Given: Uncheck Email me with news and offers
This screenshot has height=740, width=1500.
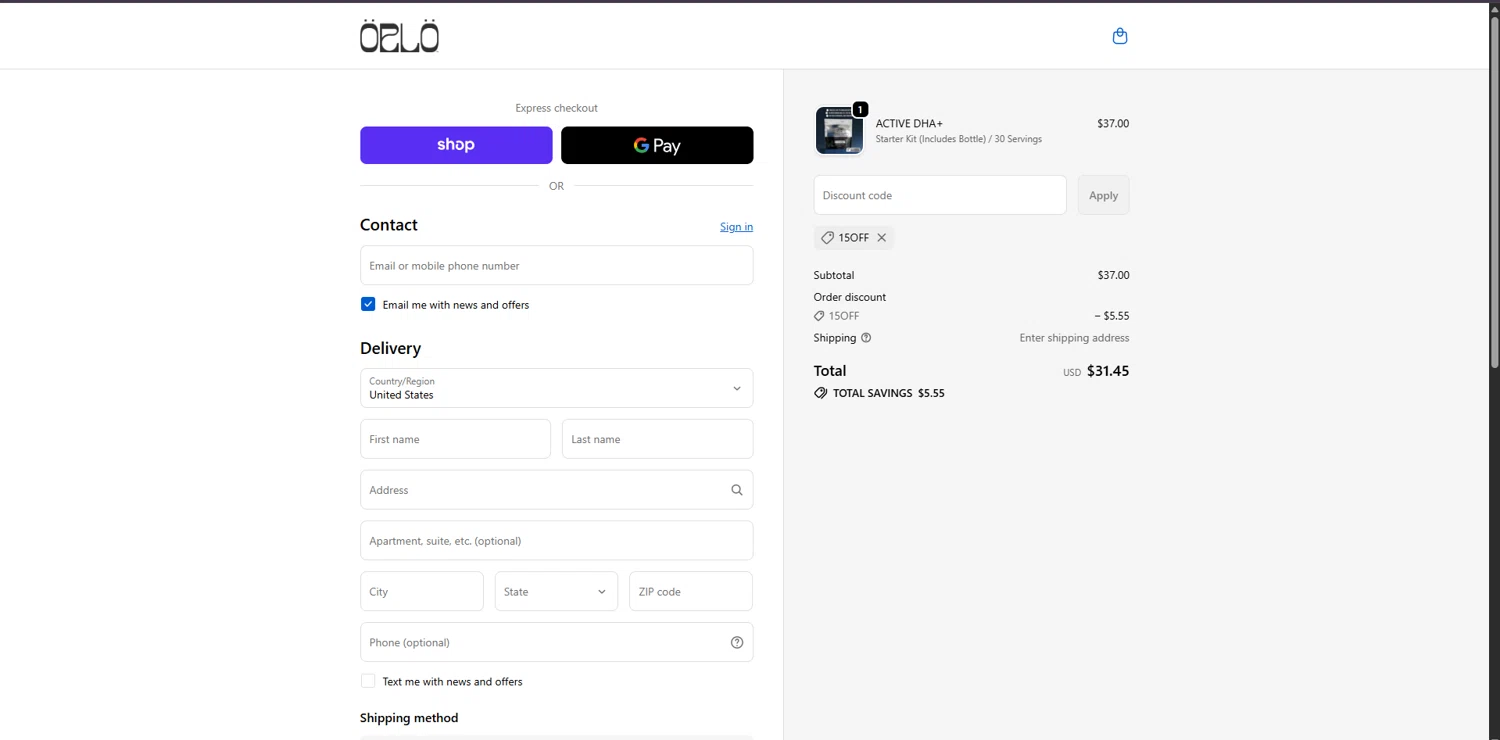Looking at the screenshot, I should tap(368, 304).
